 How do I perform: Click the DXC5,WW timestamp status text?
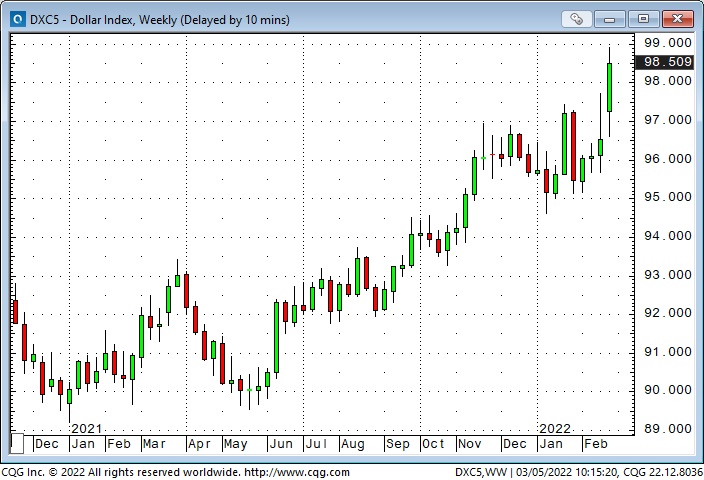(x=579, y=472)
